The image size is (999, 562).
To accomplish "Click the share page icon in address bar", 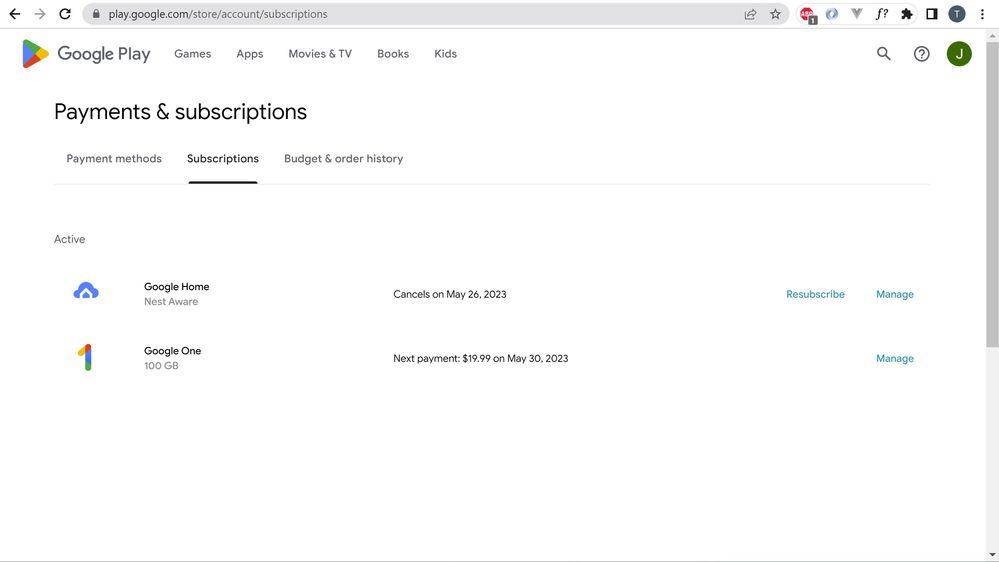I will [x=750, y=14].
